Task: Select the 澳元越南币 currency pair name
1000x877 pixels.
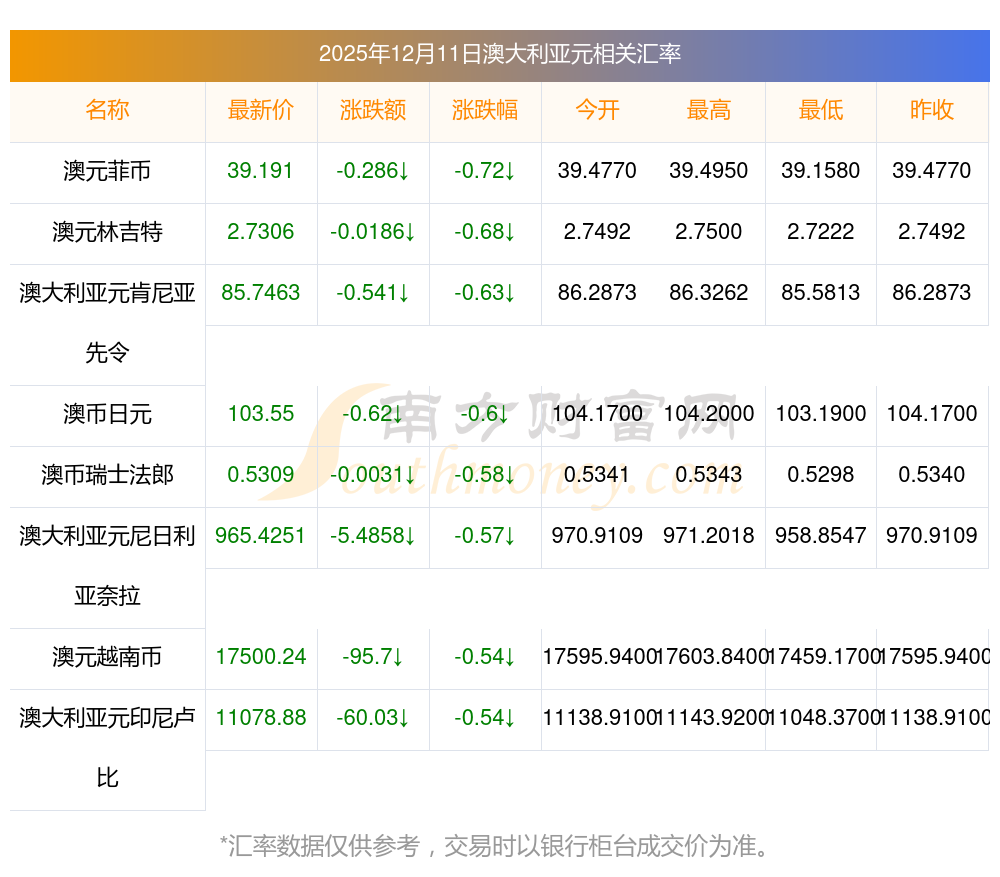Action: point(107,657)
